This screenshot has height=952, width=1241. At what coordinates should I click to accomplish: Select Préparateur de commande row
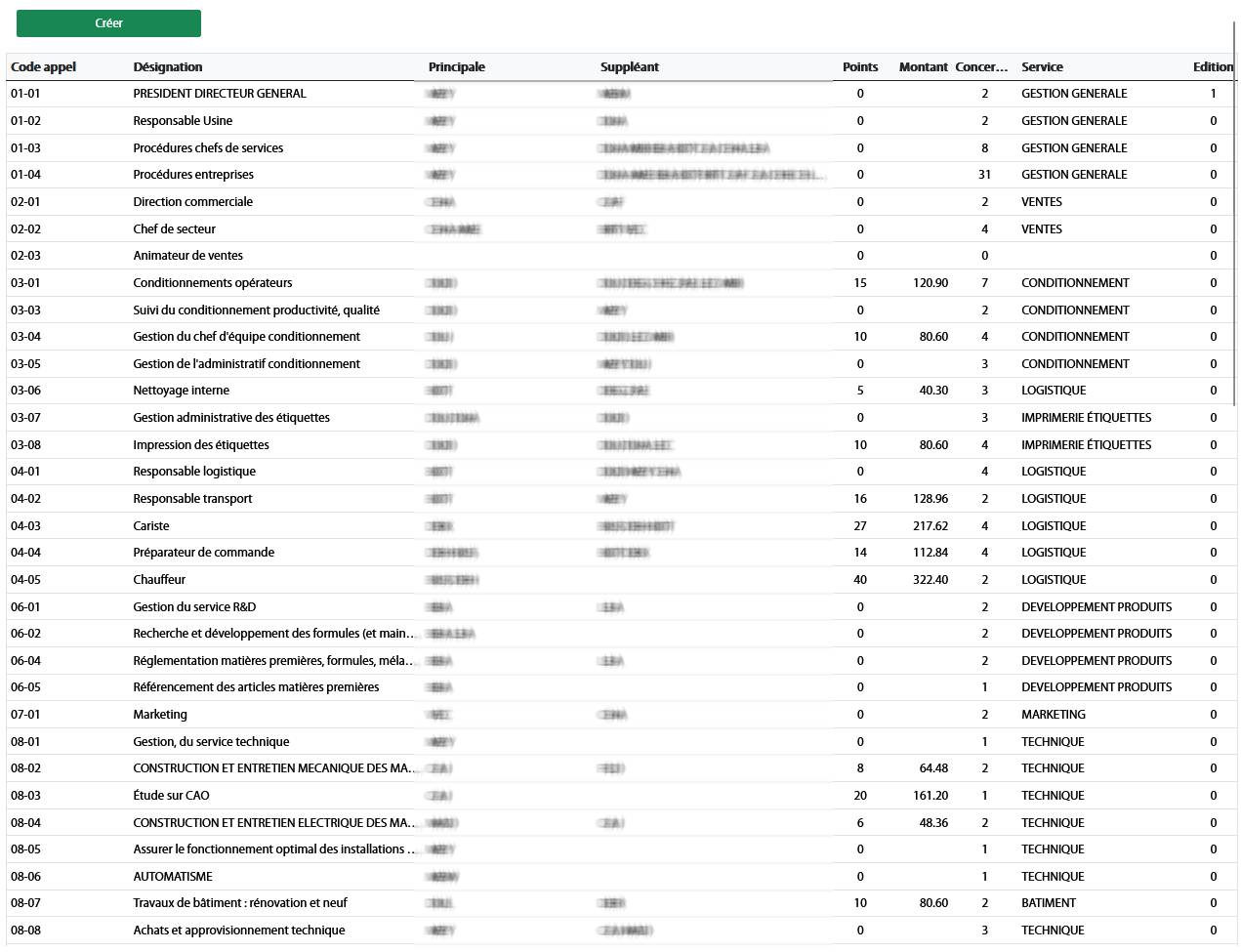click(x=621, y=553)
